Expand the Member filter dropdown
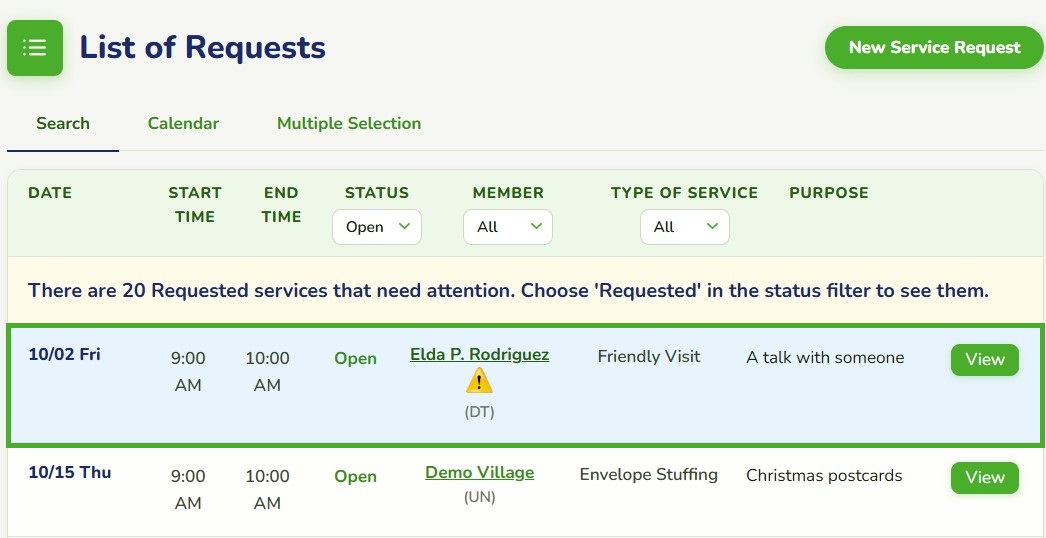 click(508, 227)
